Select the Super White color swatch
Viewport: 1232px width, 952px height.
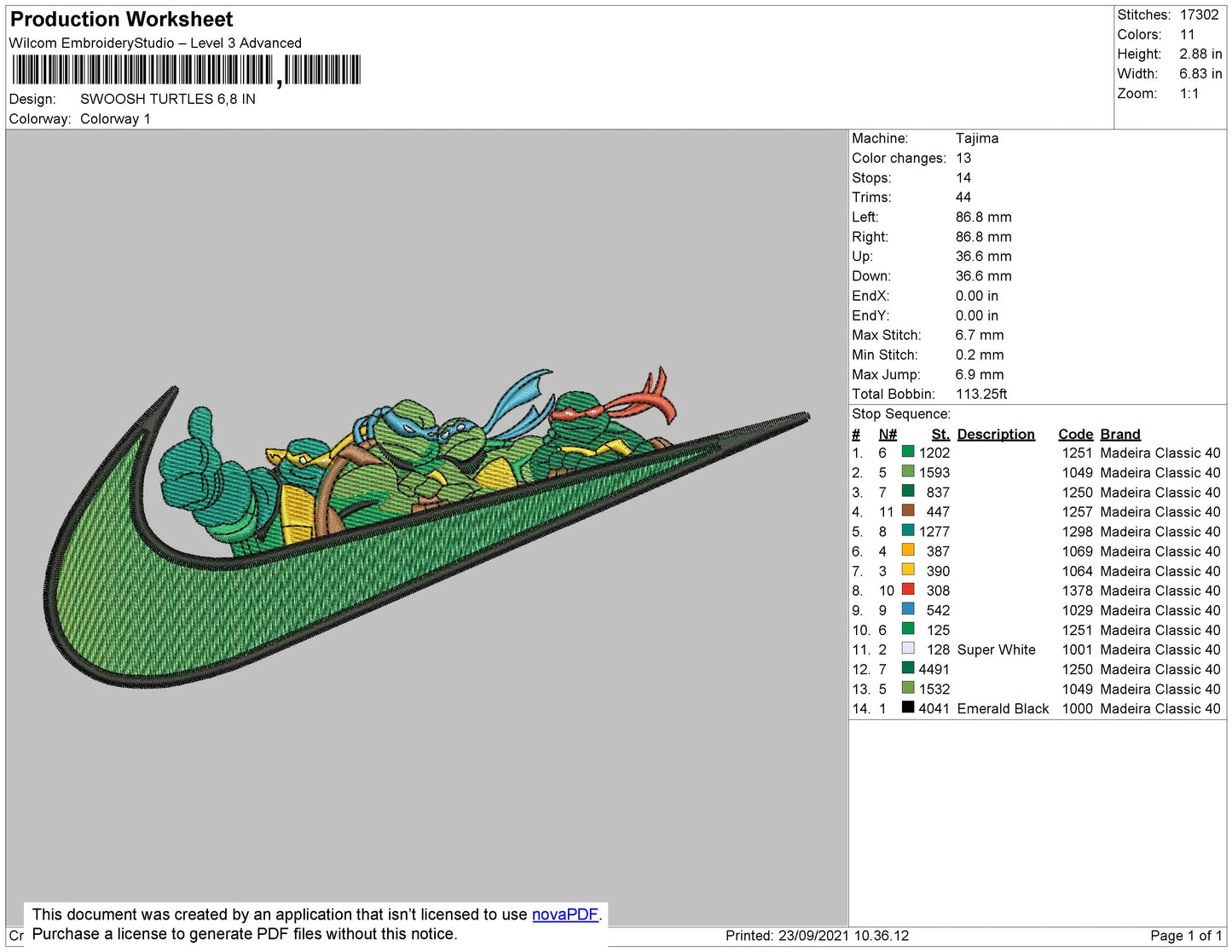(908, 649)
